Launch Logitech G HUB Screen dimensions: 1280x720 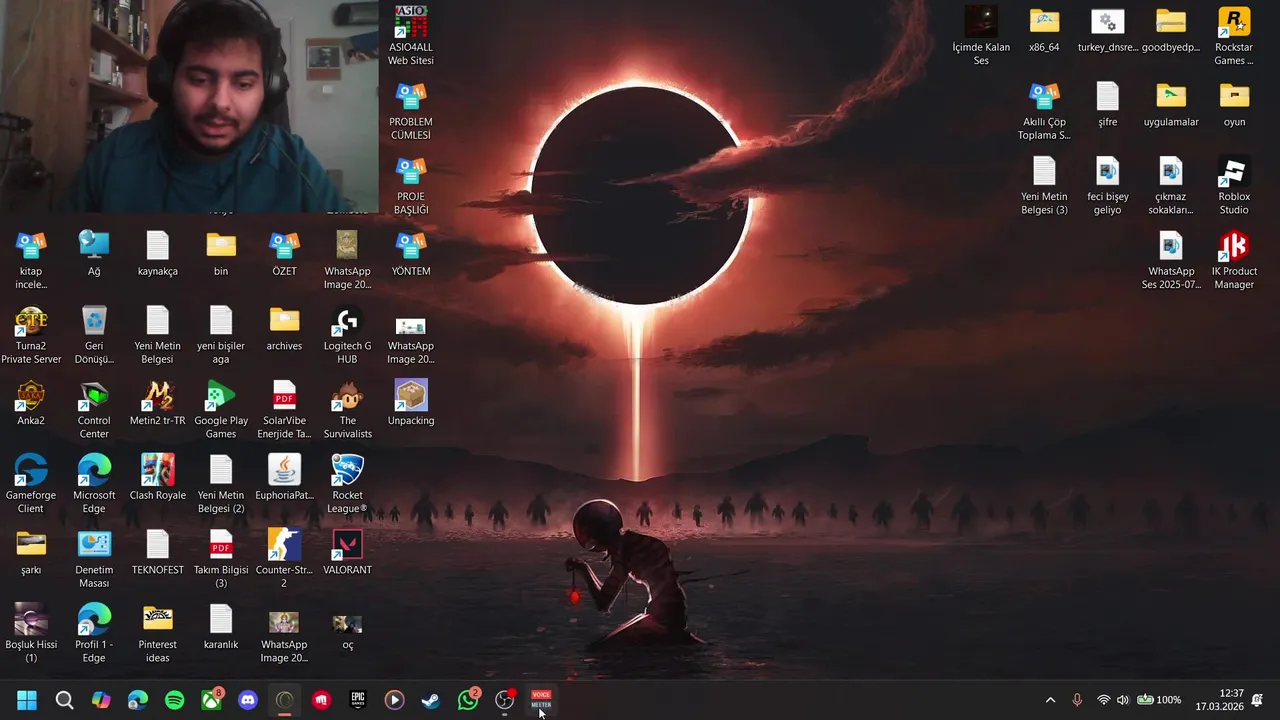tap(347, 335)
